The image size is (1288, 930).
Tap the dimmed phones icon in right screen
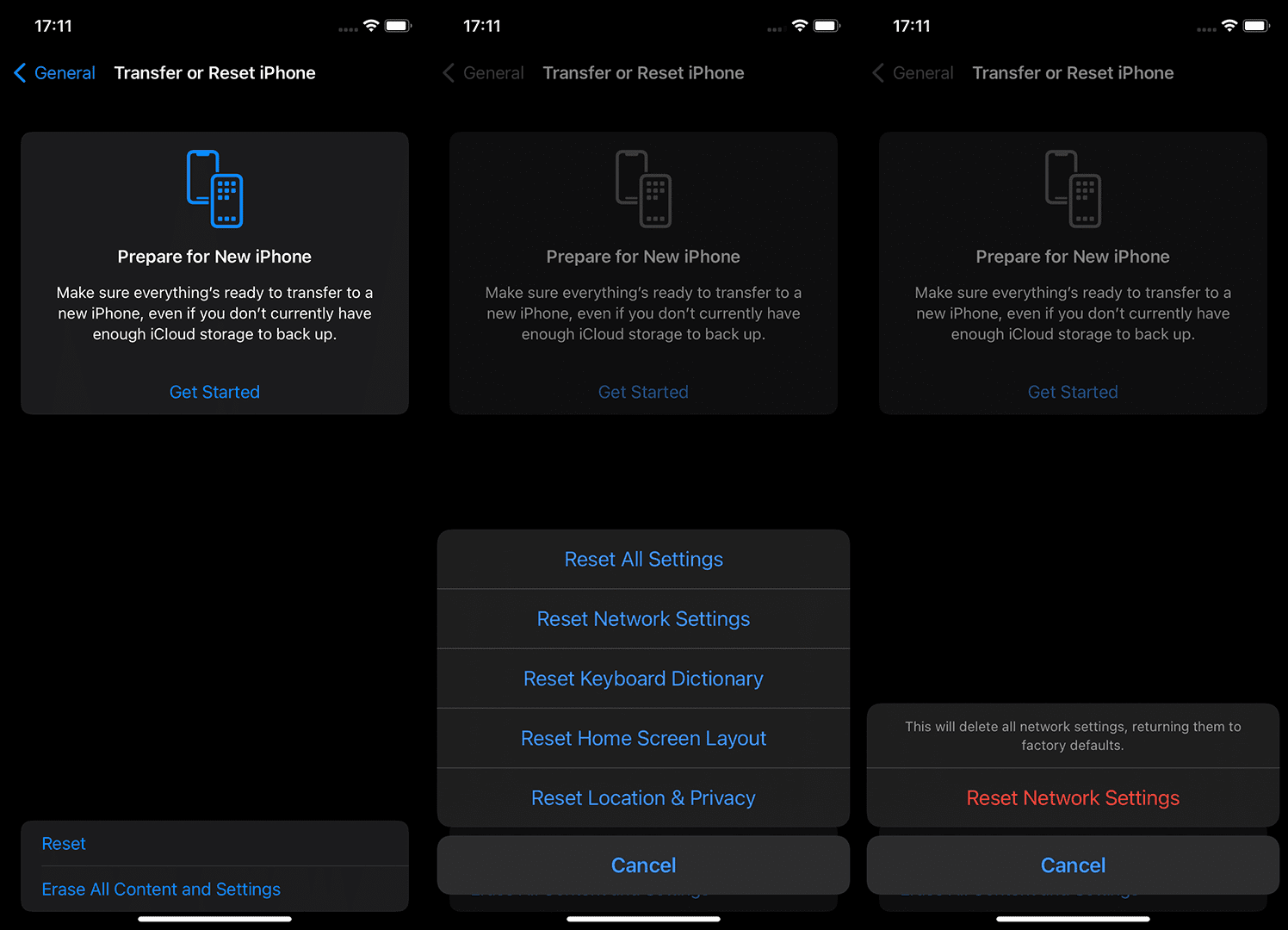click(x=1073, y=189)
